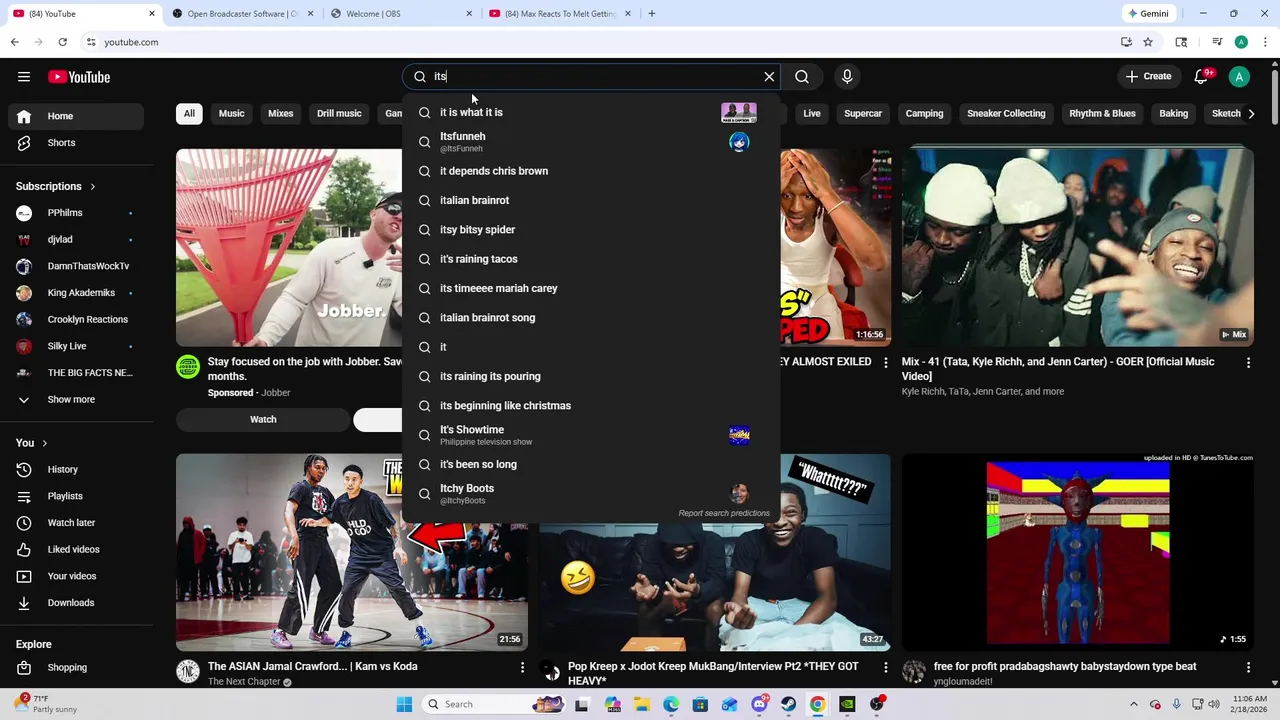
Task: Select the Baking filter chip
Action: coord(1174,114)
